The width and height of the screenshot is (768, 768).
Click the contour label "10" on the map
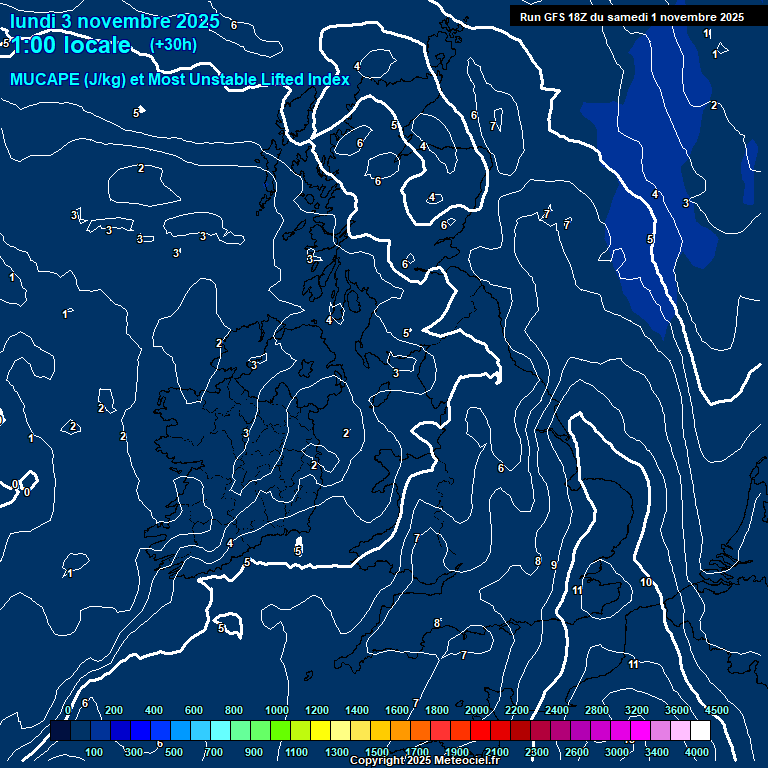(x=646, y=582)
